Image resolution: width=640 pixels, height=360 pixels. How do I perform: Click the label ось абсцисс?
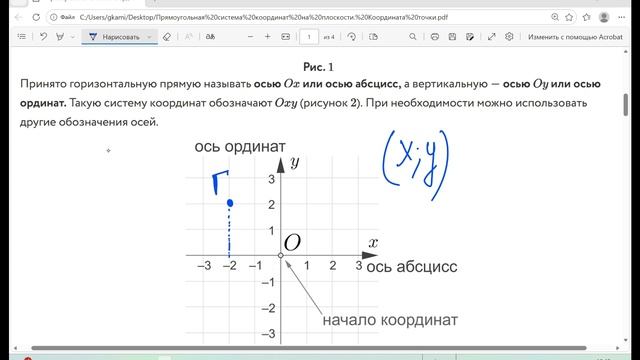[x=412, y=267]
